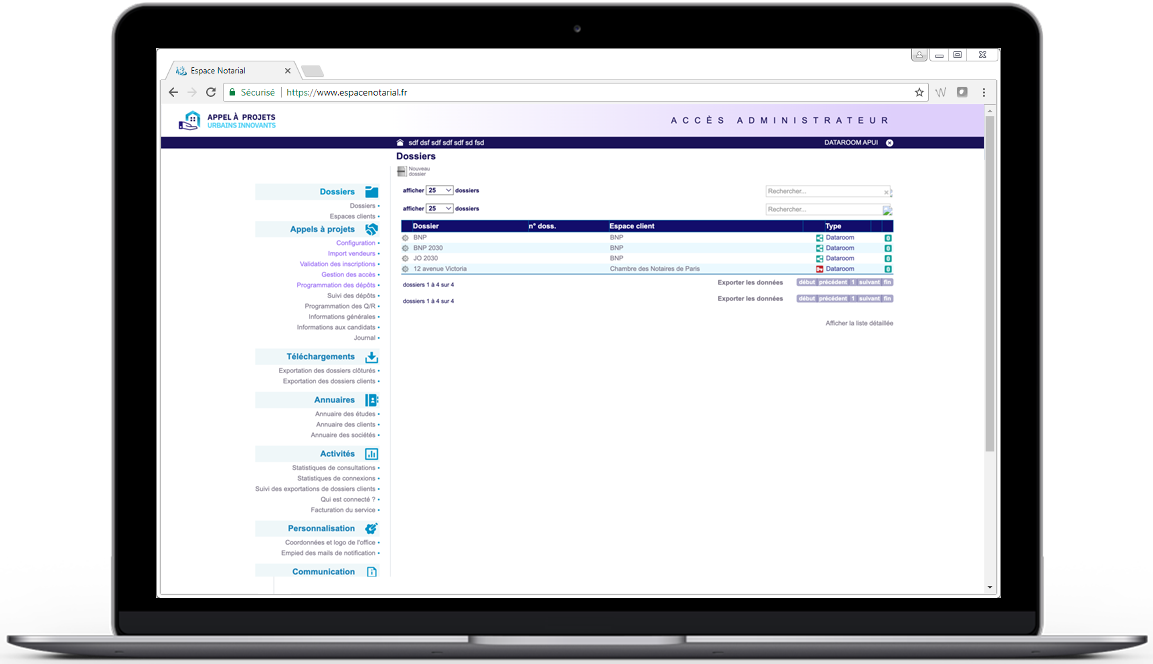The height and width of the screenshot is (664, 1153).
Task: Click the first Rechercher search field
Action: coord(822,191)
